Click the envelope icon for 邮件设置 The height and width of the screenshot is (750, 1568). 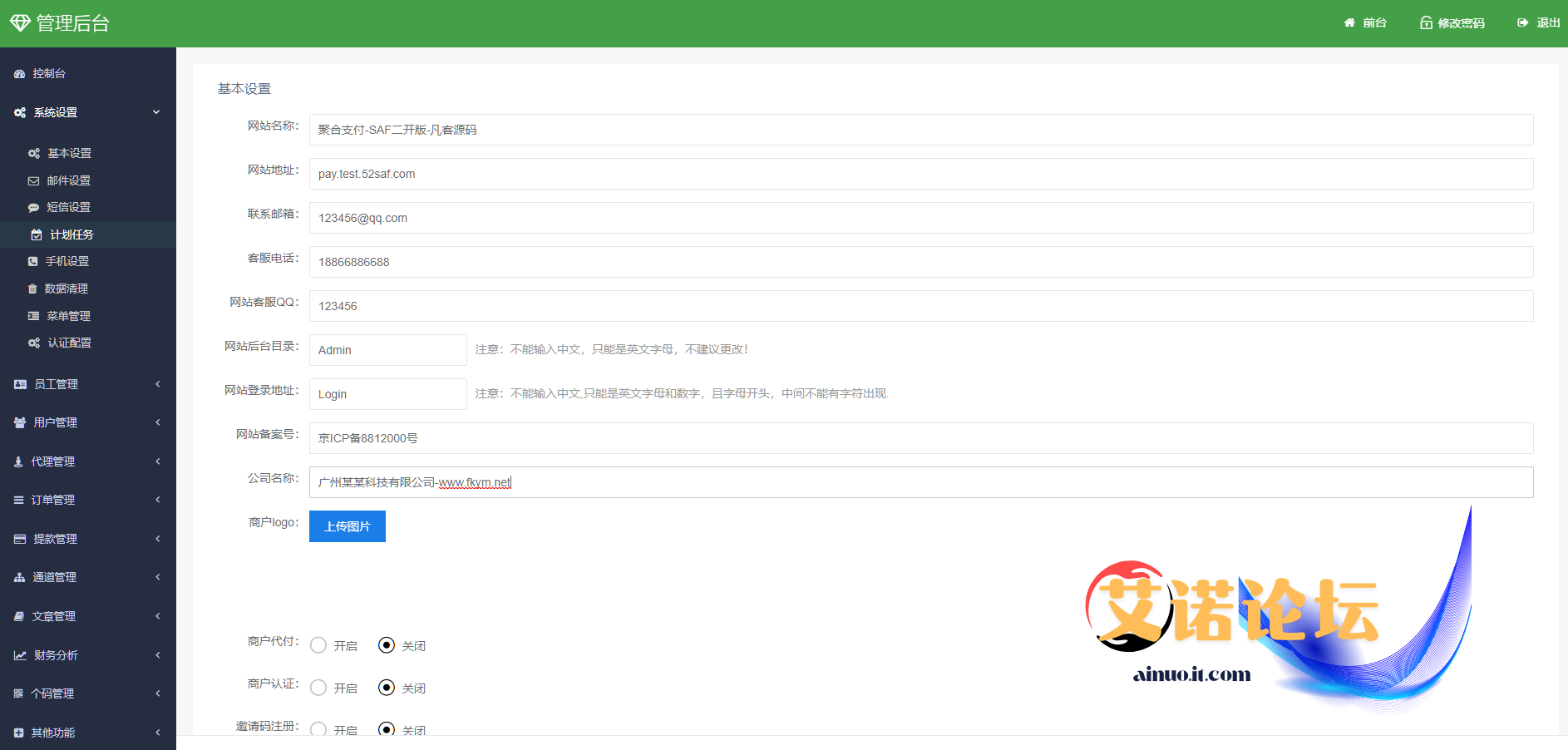click(33, 180)
